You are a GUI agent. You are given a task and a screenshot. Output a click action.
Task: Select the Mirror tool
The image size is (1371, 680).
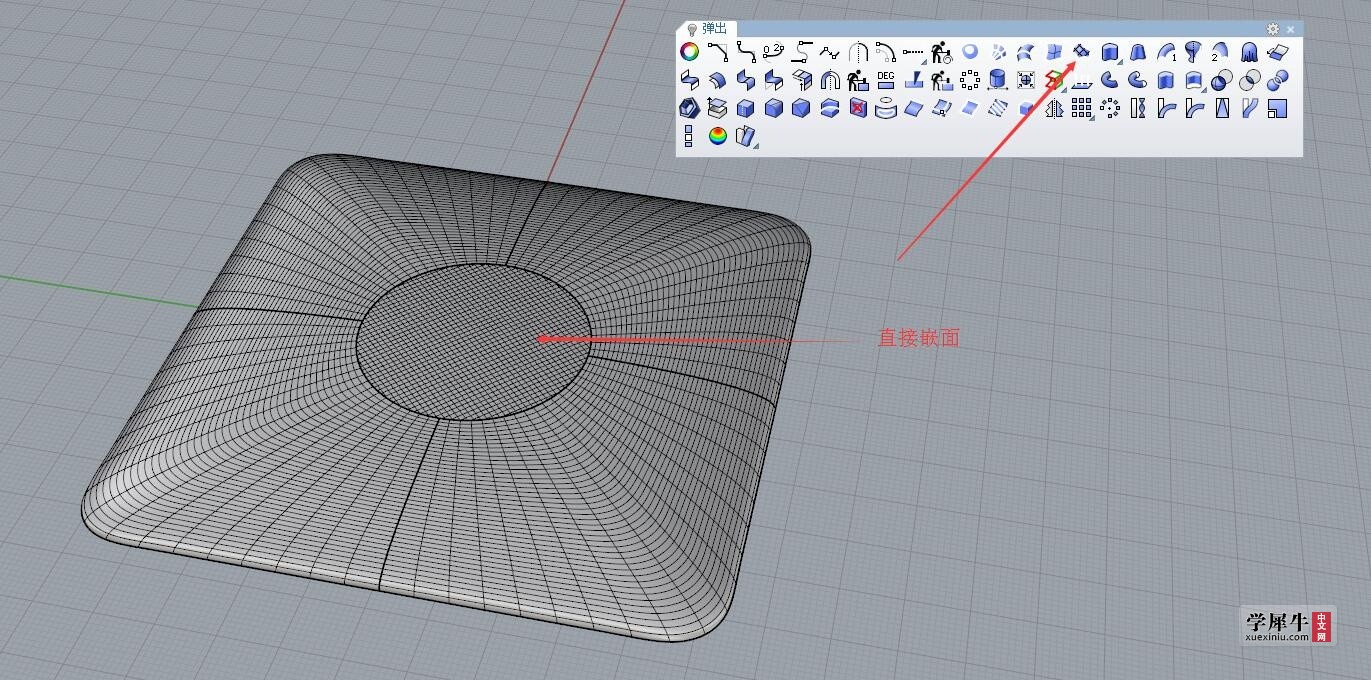click(1053, 108)
